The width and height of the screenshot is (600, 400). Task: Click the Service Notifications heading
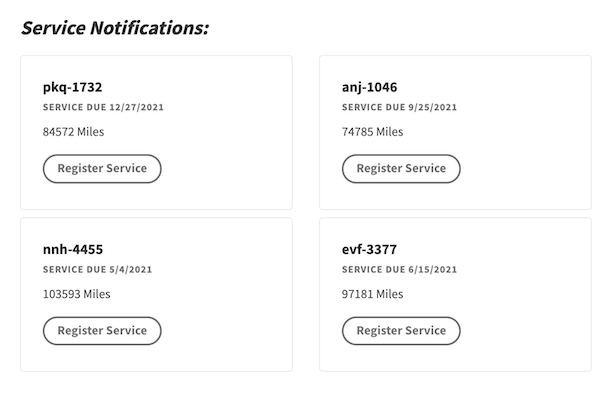(115, 27)
